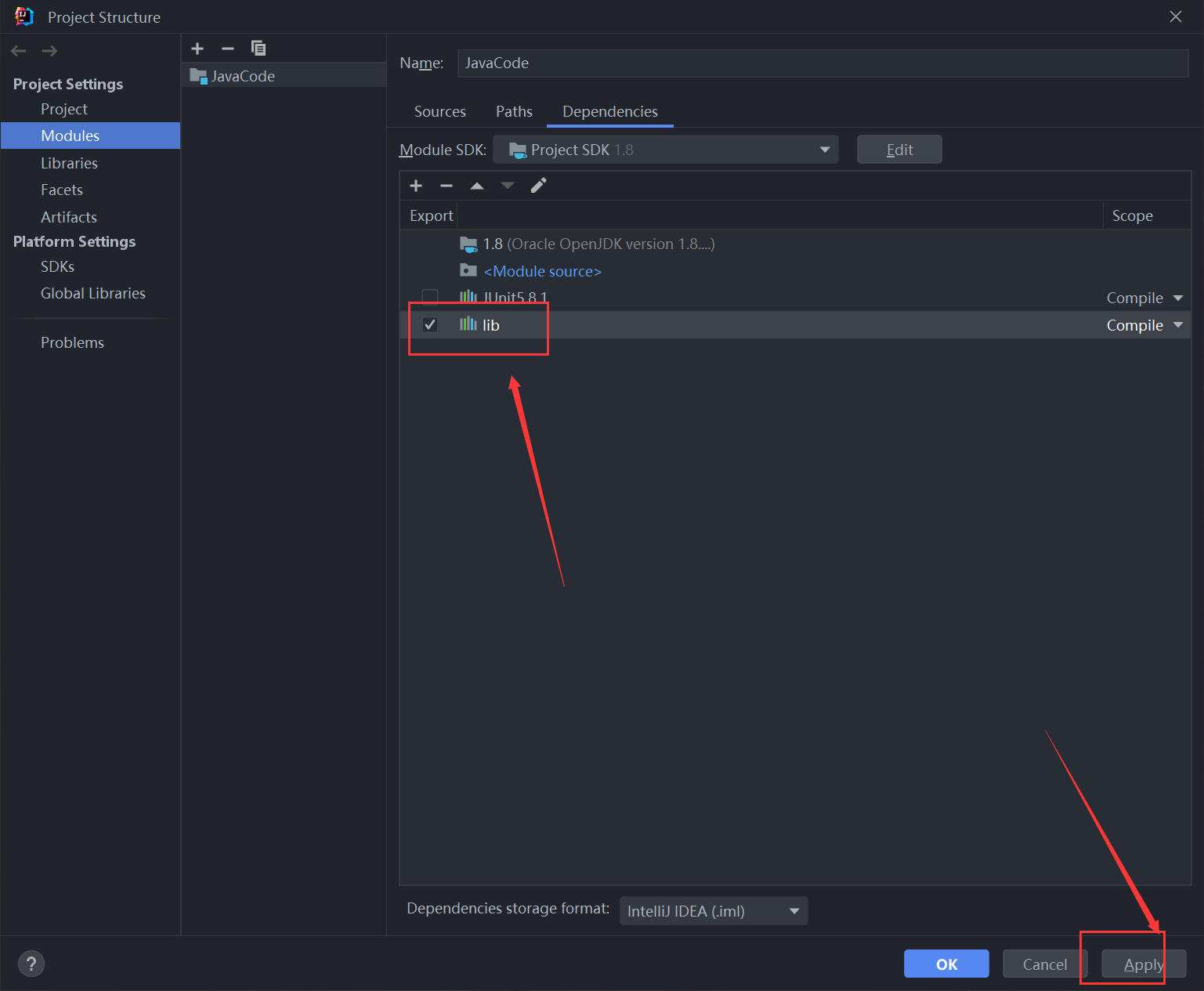The width and height of the screenshot is (1204, 991).
Task: Select Modules in the sidebar
Action: click(x=91, y=136)
